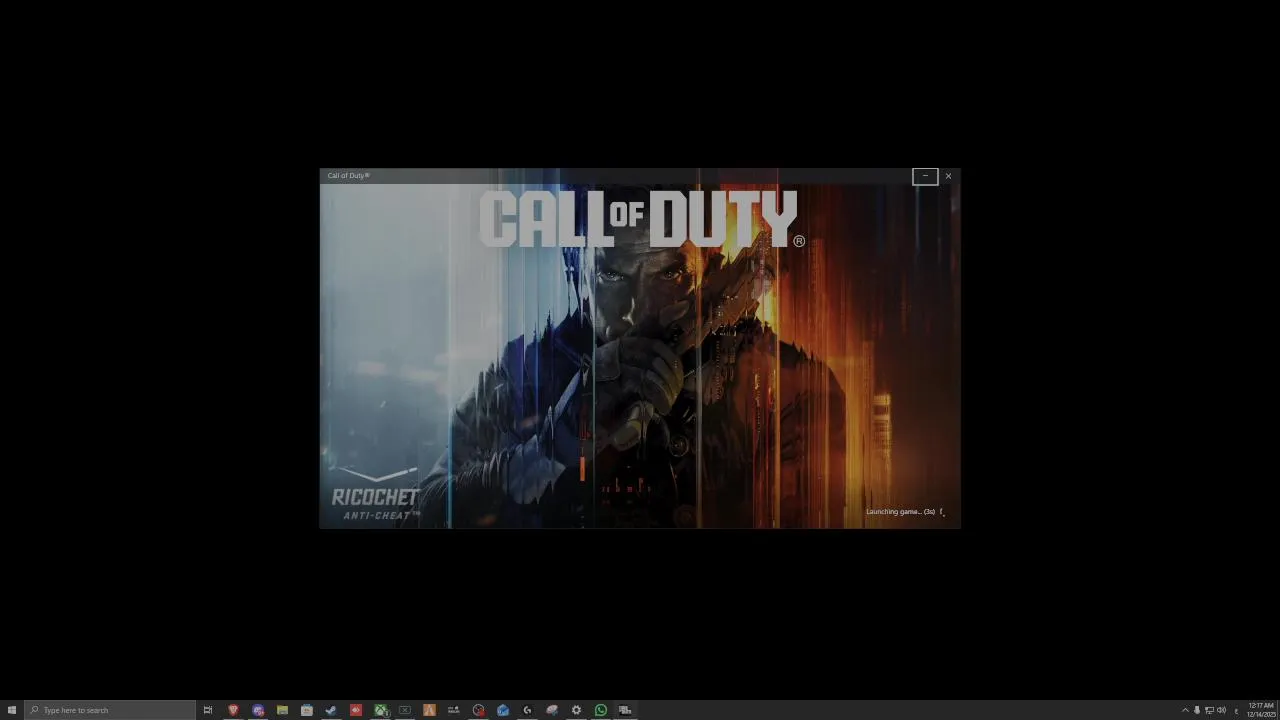Open the purple round app icon on taskbar

[x=258, y=710]
